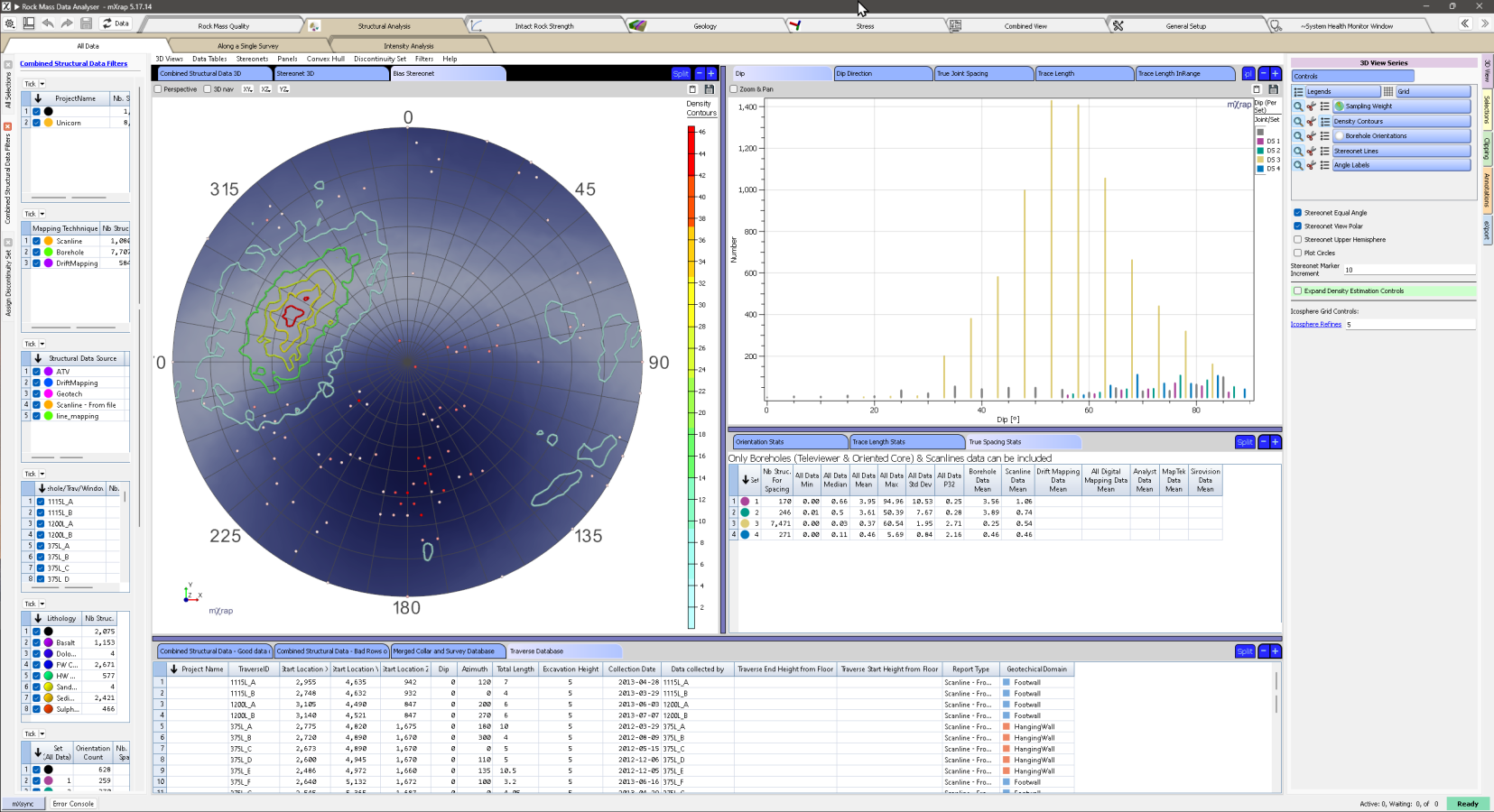The width and height of the screenshot is (1494, 812).
Task: Click the green Borehole color swatch
Action: click(49, 253)
